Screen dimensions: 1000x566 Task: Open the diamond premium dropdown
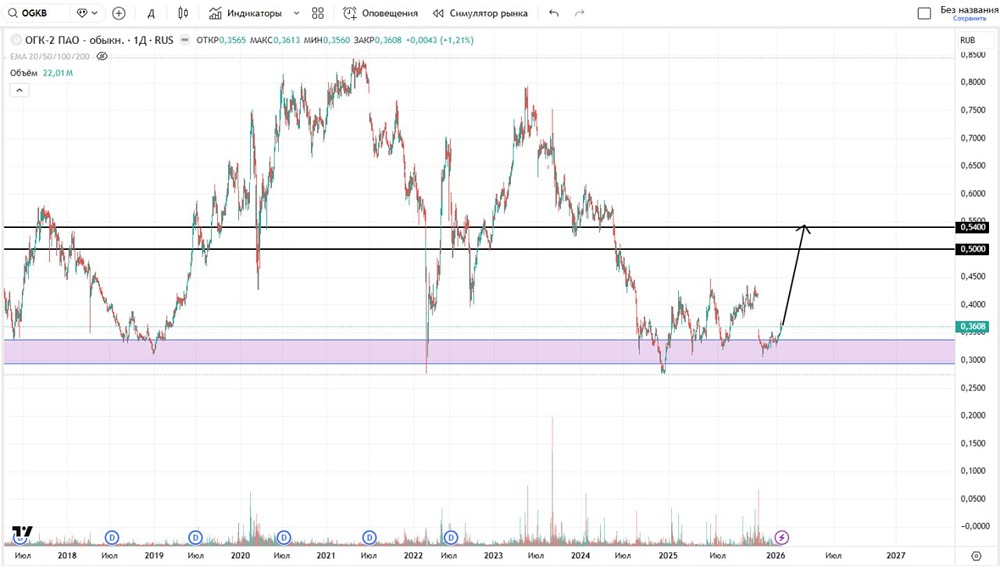[87, 13]
